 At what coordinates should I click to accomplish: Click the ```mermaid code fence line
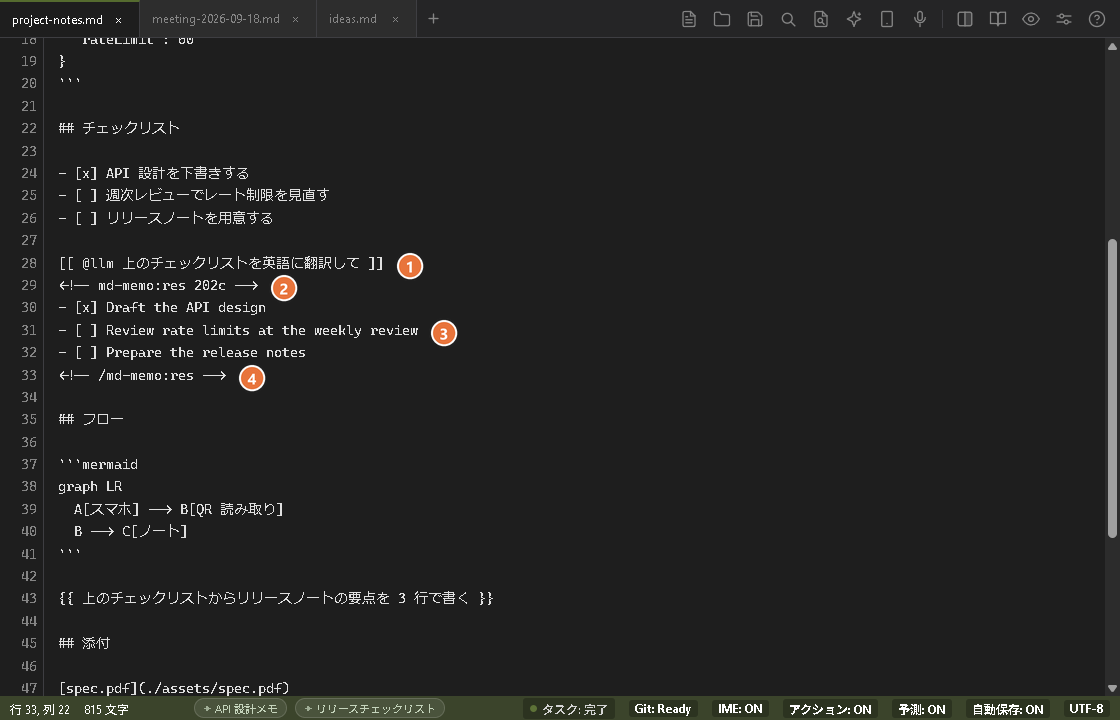coord(98,464)
